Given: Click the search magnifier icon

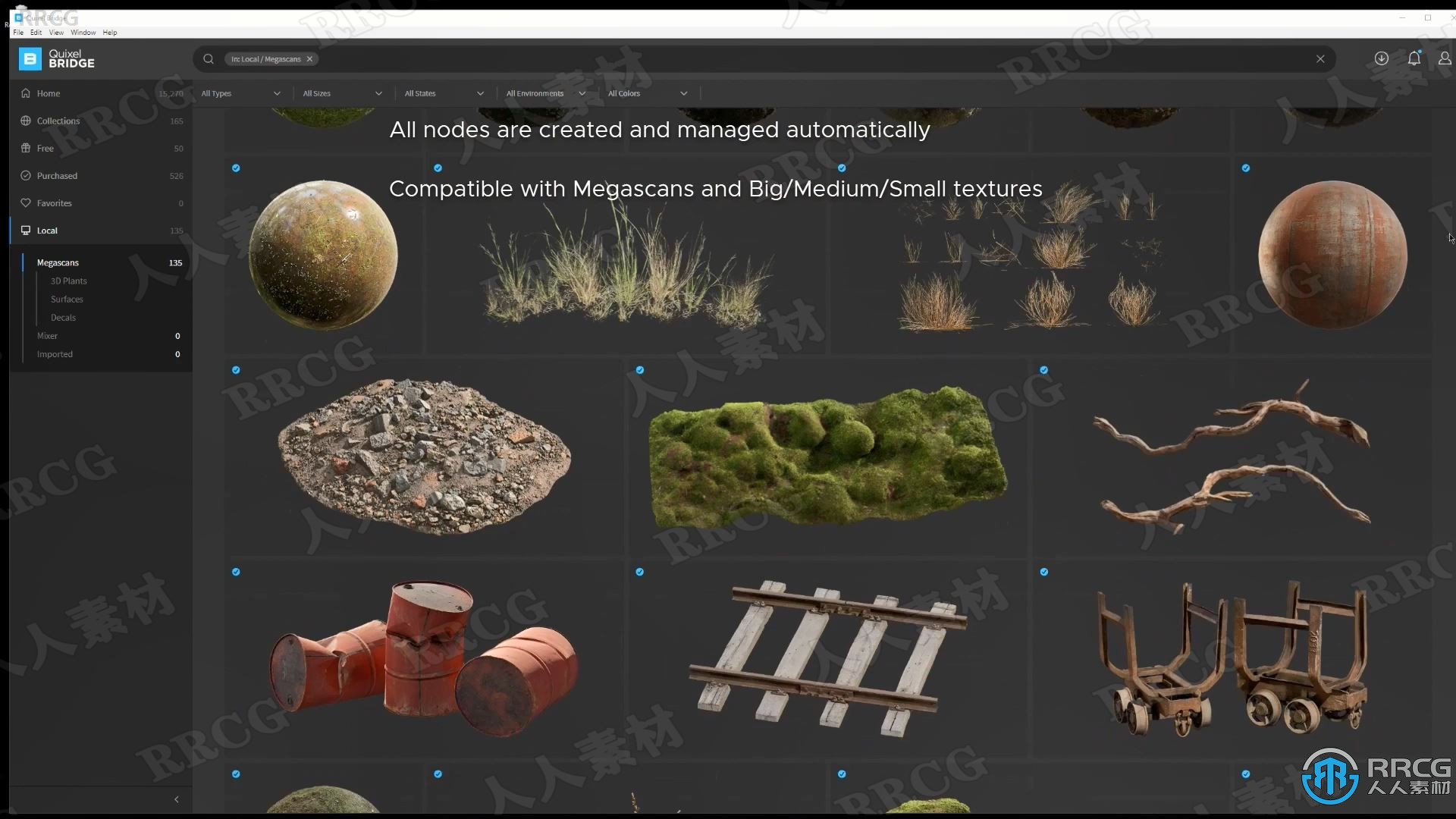Looking at the screenshot, I should [208, 58].
